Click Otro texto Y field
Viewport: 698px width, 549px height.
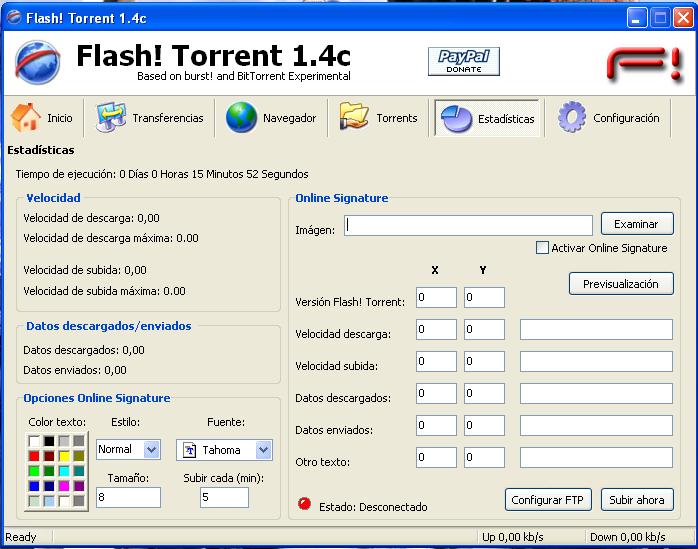click(484, 458)
